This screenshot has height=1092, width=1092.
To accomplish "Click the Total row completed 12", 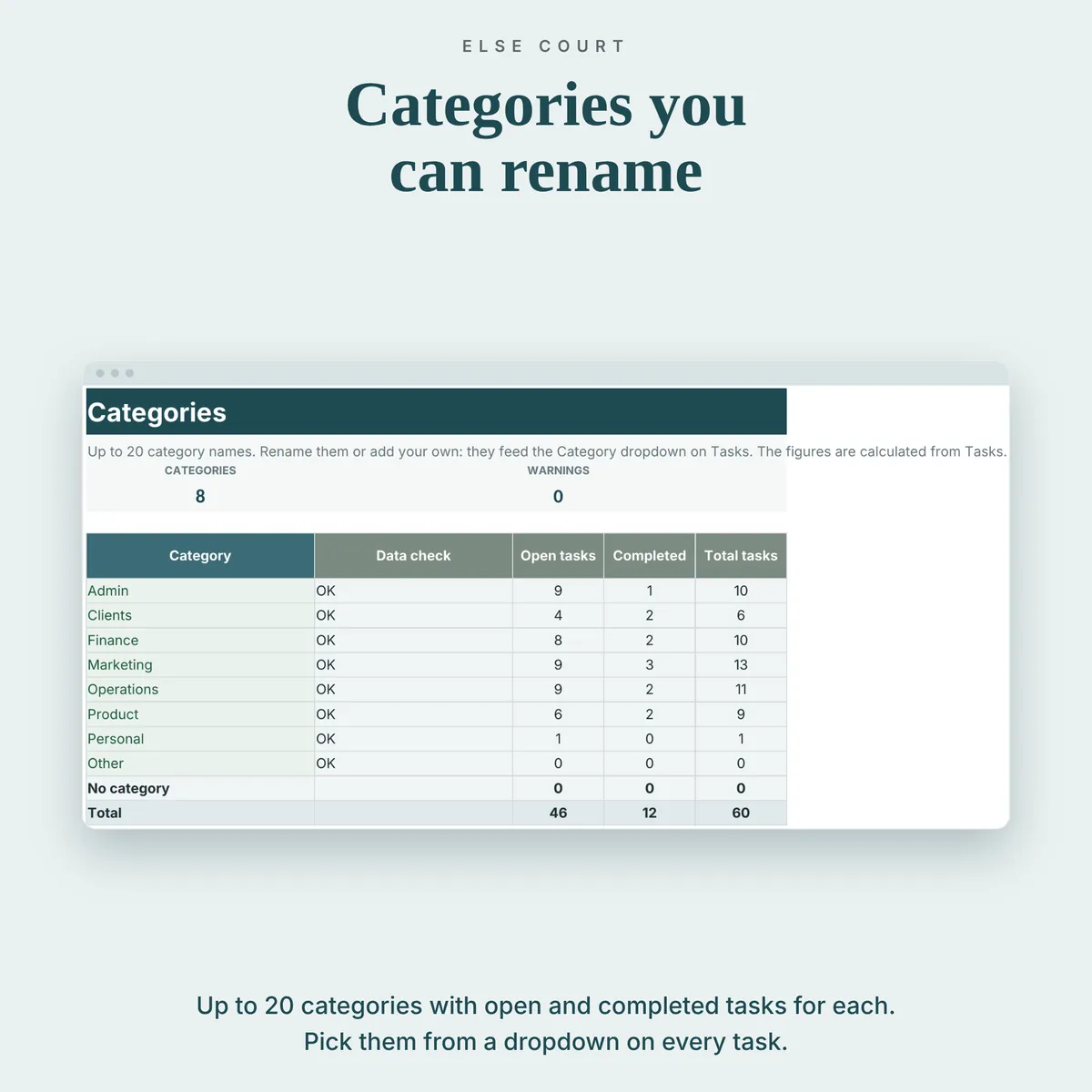I will 650,813.
